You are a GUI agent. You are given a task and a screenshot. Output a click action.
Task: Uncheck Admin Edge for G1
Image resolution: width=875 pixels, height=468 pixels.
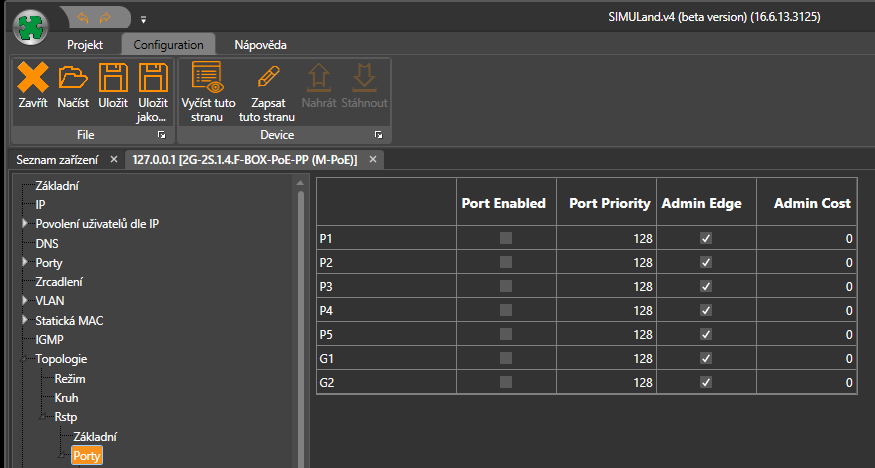point(706,358)
